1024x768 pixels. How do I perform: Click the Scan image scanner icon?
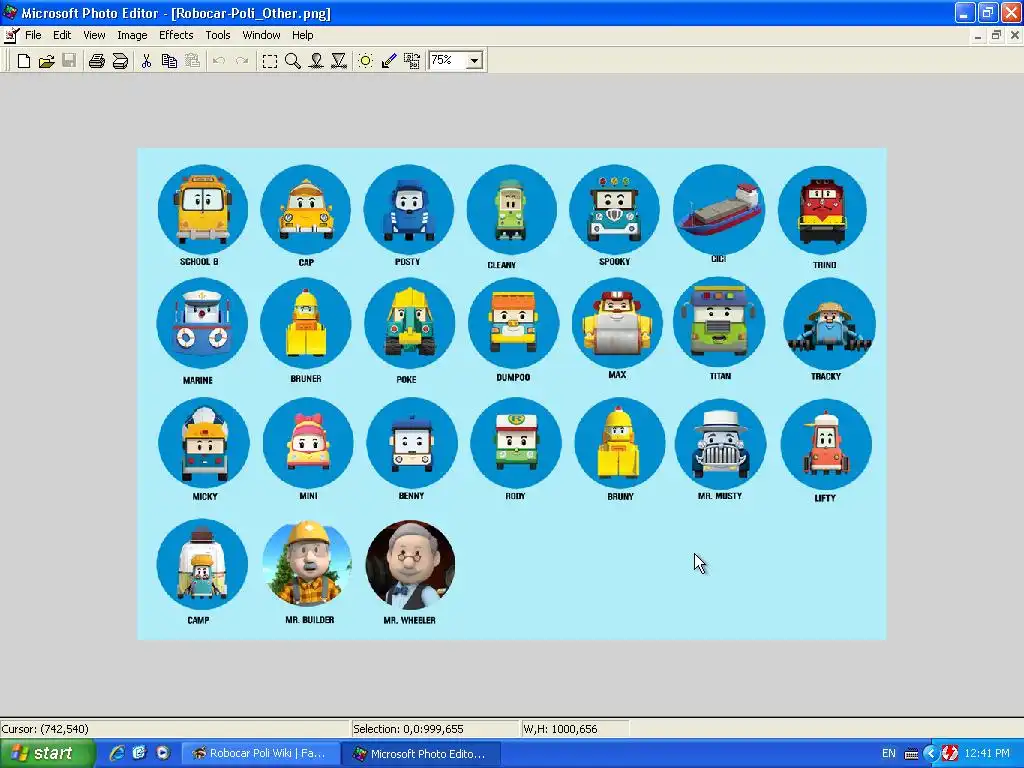[x=120, y=61]
